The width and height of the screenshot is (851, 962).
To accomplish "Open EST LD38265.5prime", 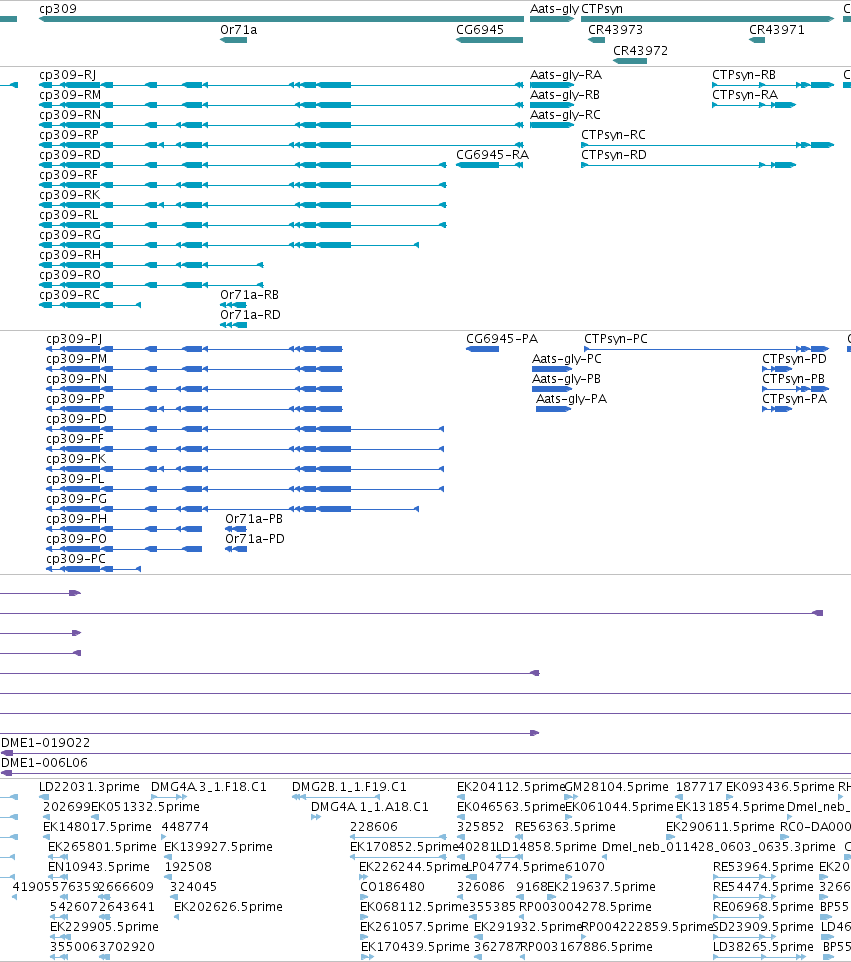I will click(x=763, y=947).
